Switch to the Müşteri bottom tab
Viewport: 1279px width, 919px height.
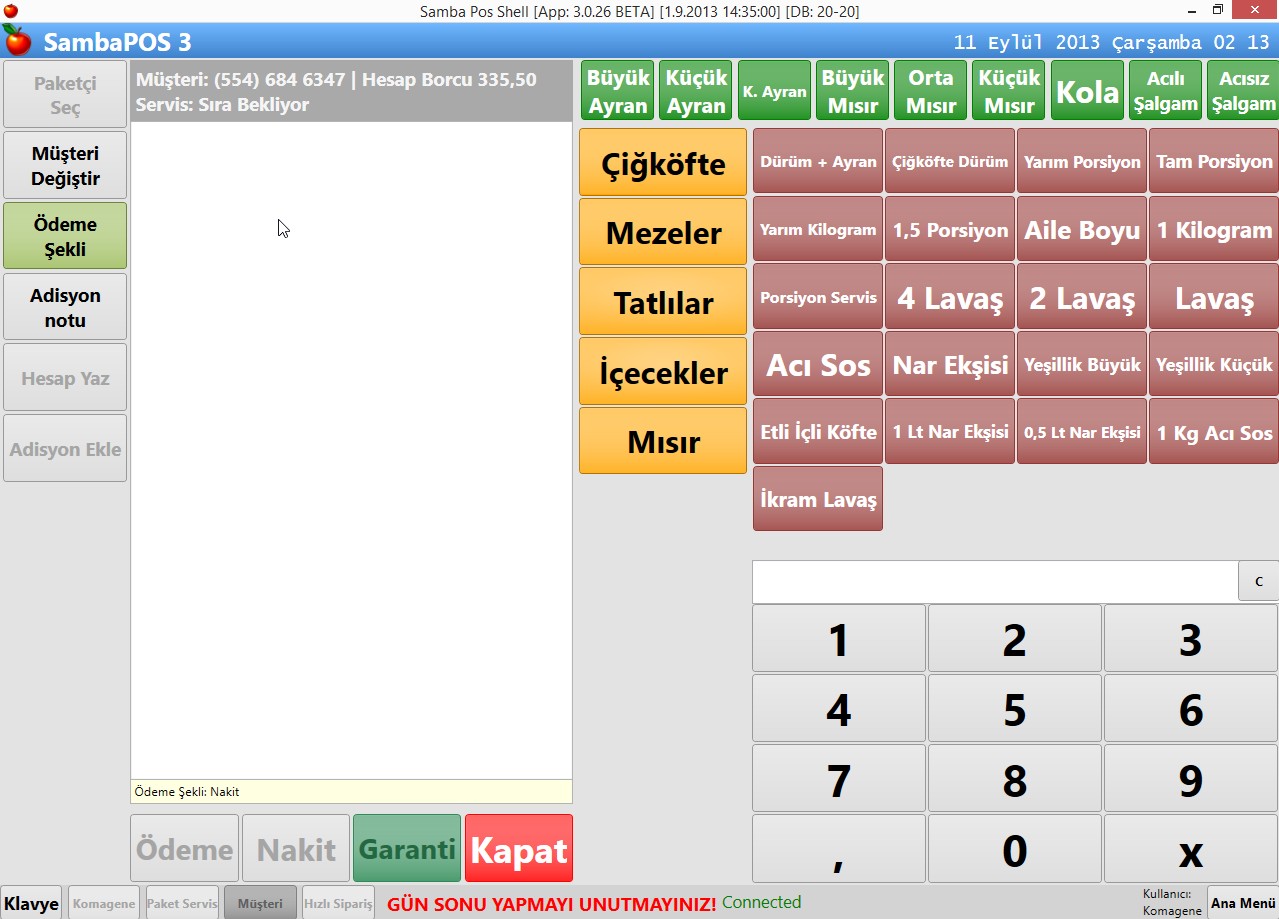click(260, 903)
